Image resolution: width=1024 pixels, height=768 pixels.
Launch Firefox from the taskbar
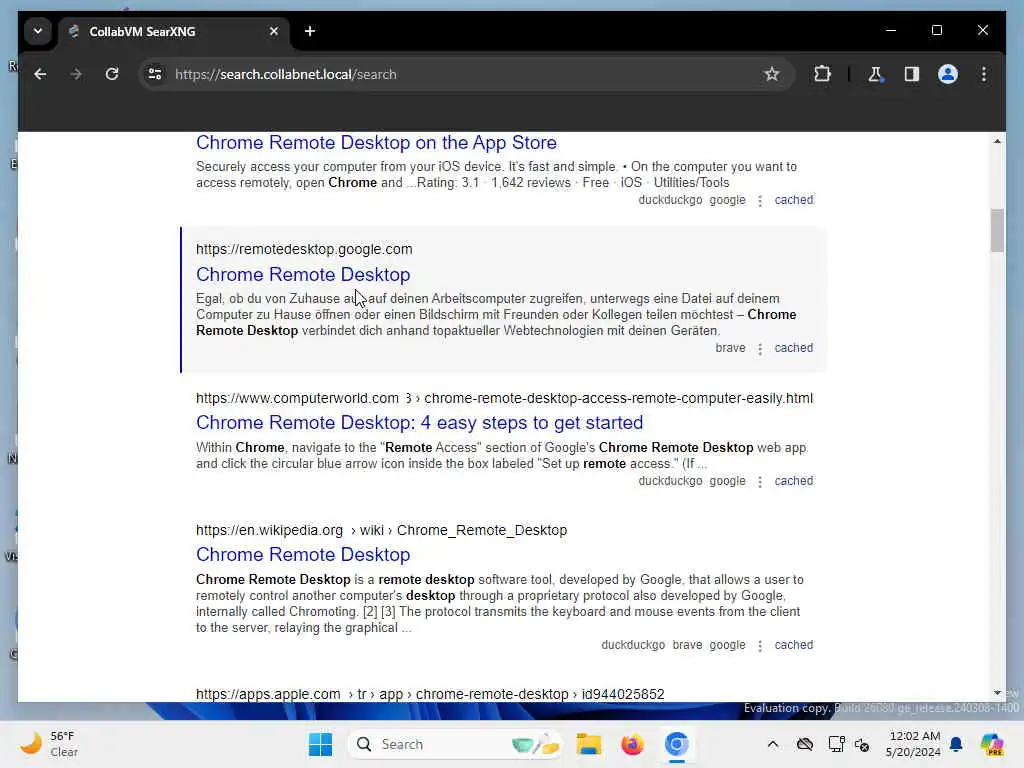pyautogui.click(x=632, y=744)
